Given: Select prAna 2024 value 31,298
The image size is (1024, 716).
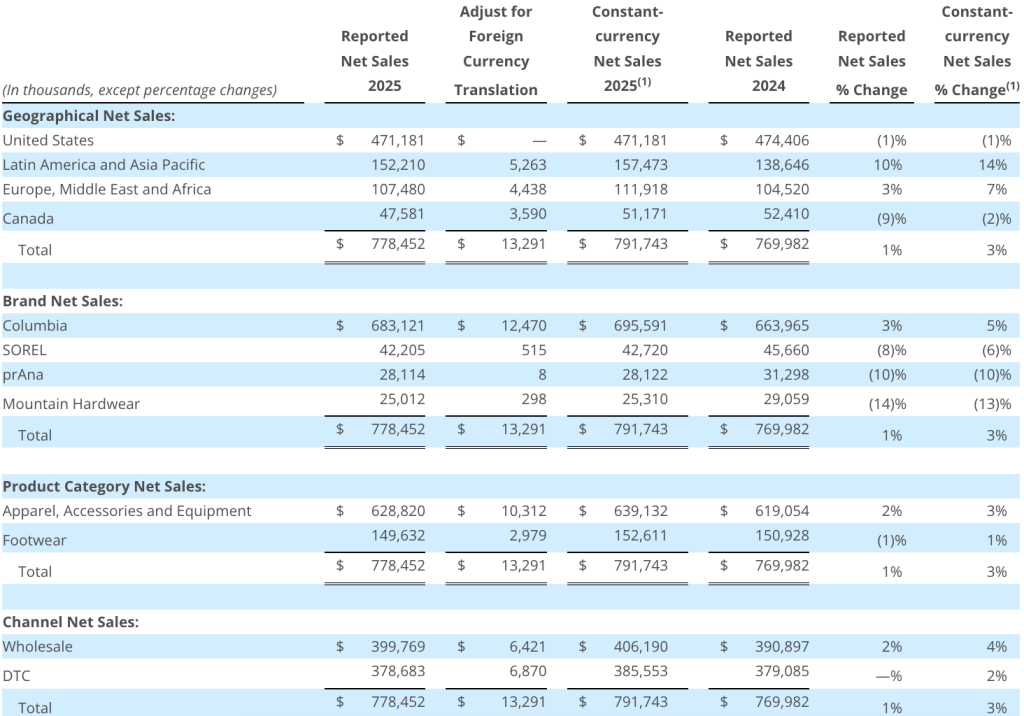Looking at the screenshot, I should coord(786,375).
